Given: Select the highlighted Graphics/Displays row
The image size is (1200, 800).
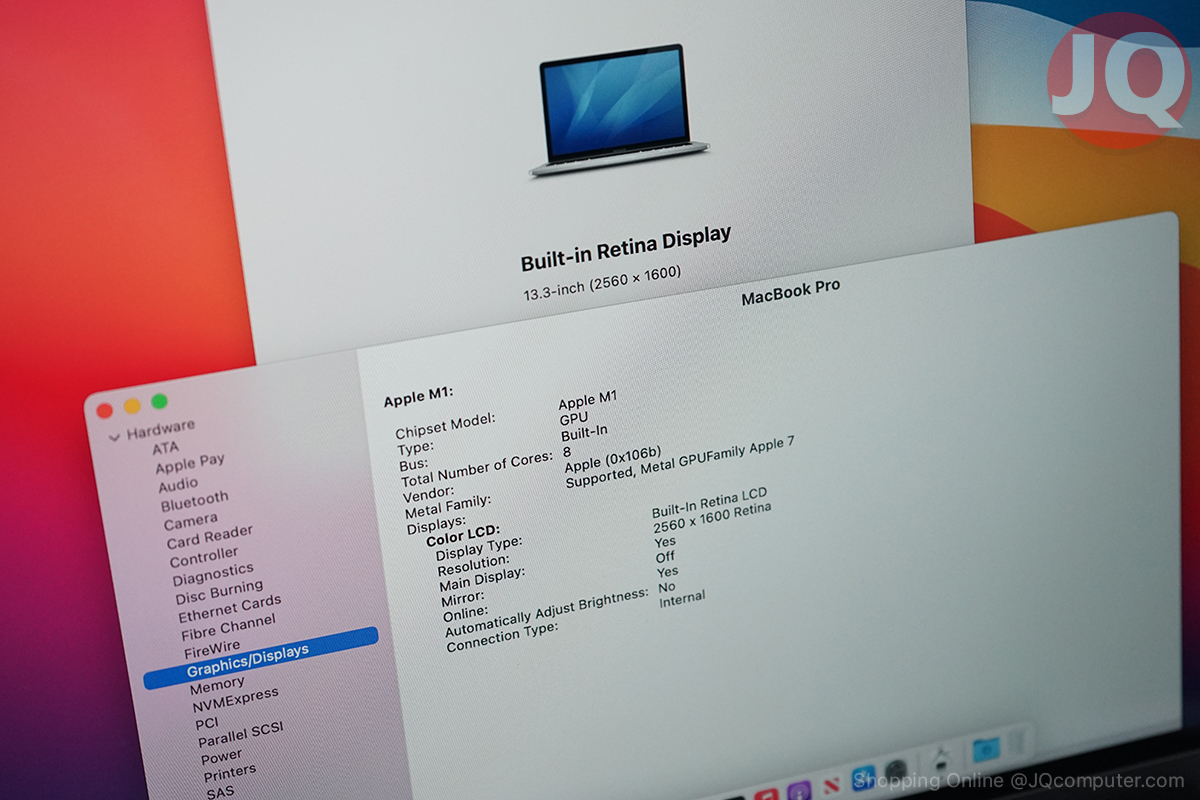Looking at the screenshot, I should (261, 659).
